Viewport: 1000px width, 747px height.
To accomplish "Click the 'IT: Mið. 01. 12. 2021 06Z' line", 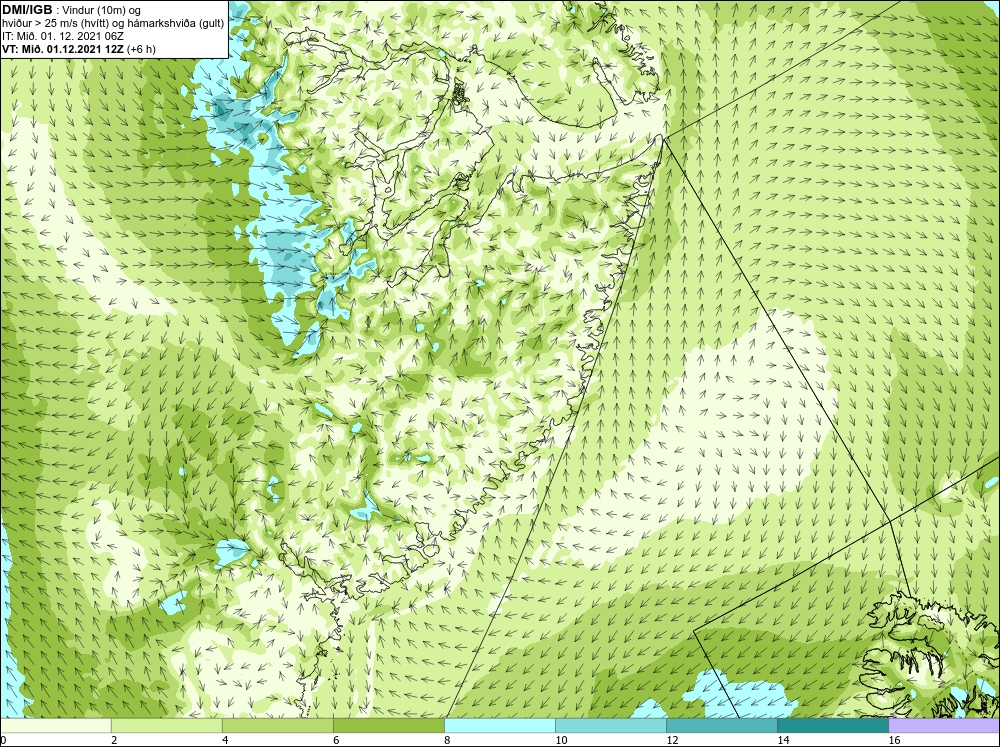I will (62, 36).
